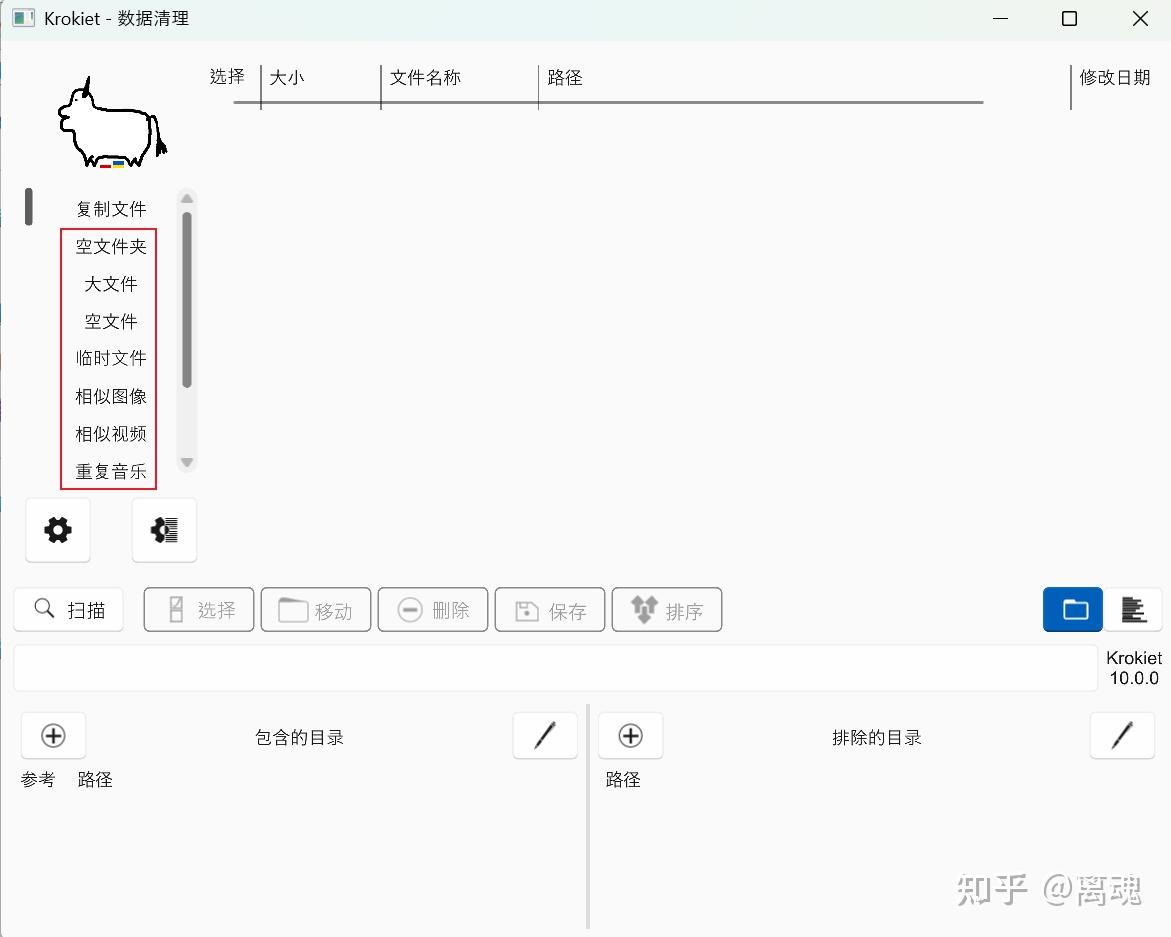Add an included directory with plus icon
1171x937 pixels.
(x=53, y=736)
